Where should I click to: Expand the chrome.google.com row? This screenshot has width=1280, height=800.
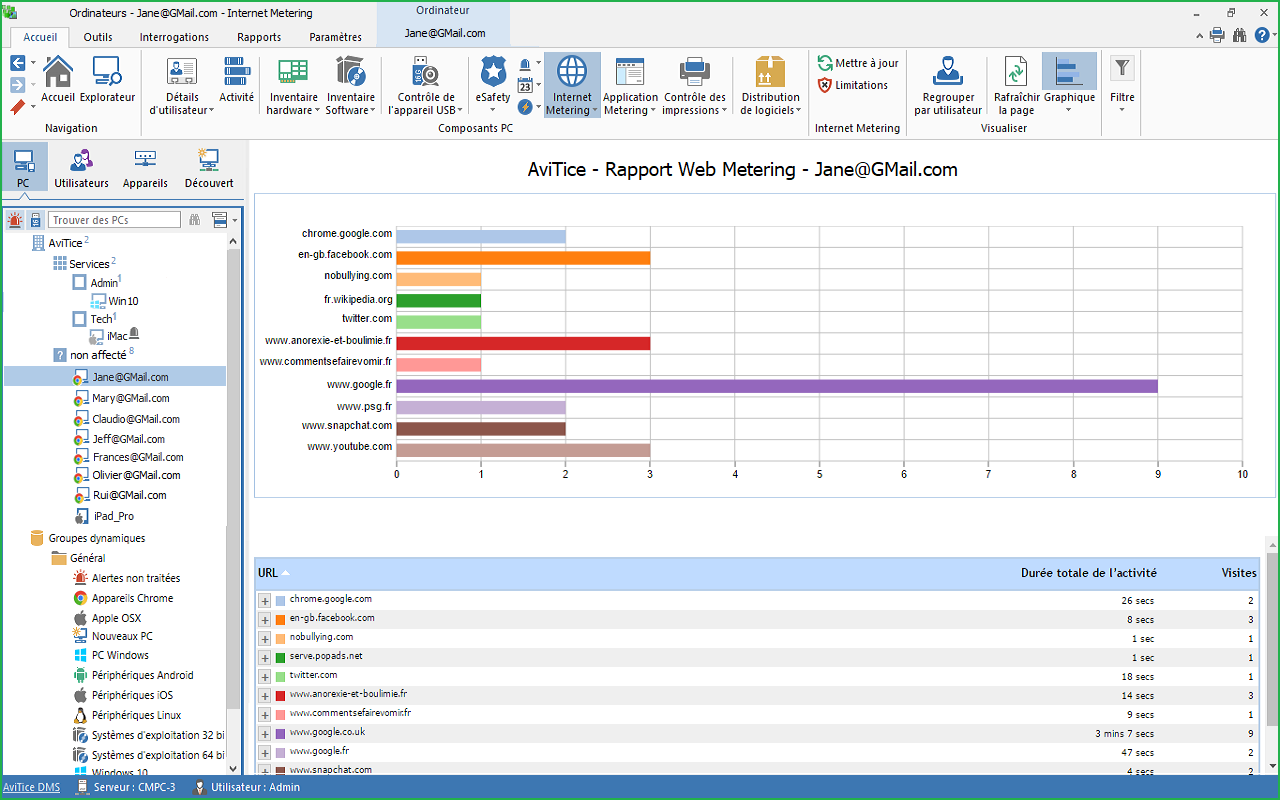tap(265, 600)
